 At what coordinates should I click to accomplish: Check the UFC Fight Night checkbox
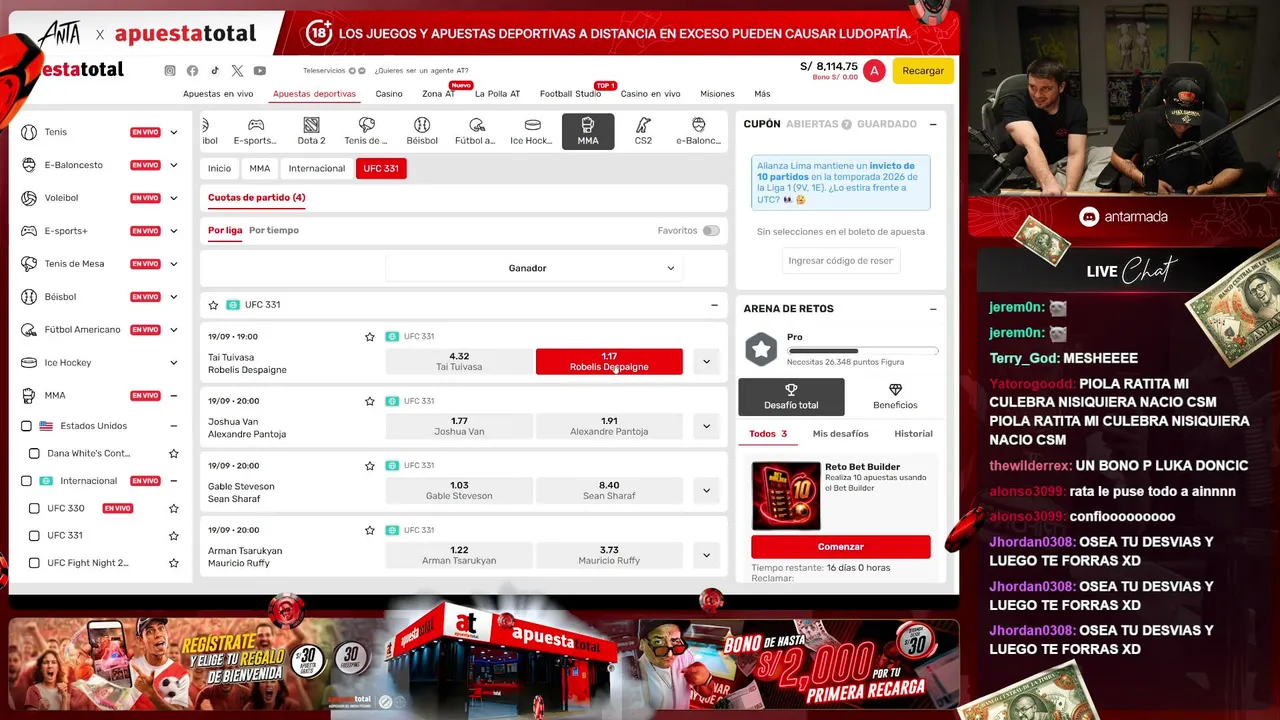point(34,563)
